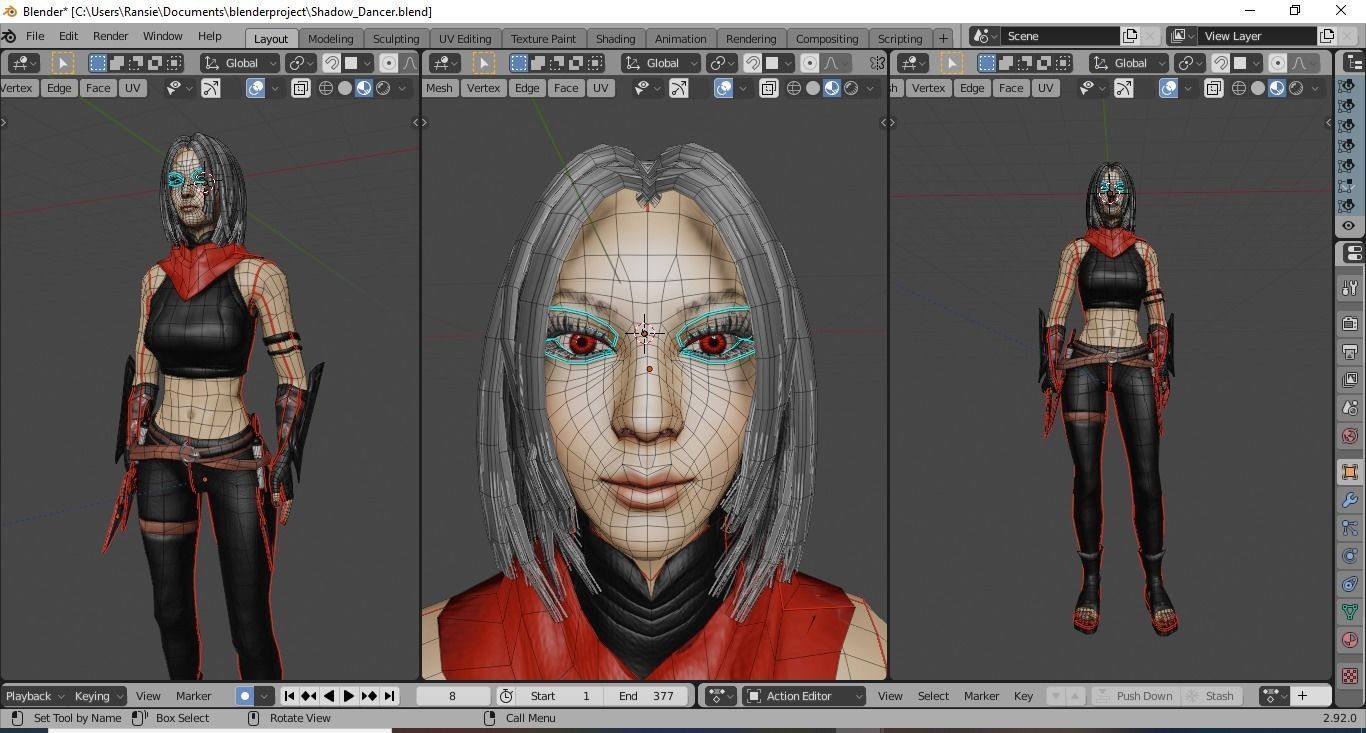Open overlay options dropdown in right viewport
This screenshot has height=733, width=1366.
1188,88
